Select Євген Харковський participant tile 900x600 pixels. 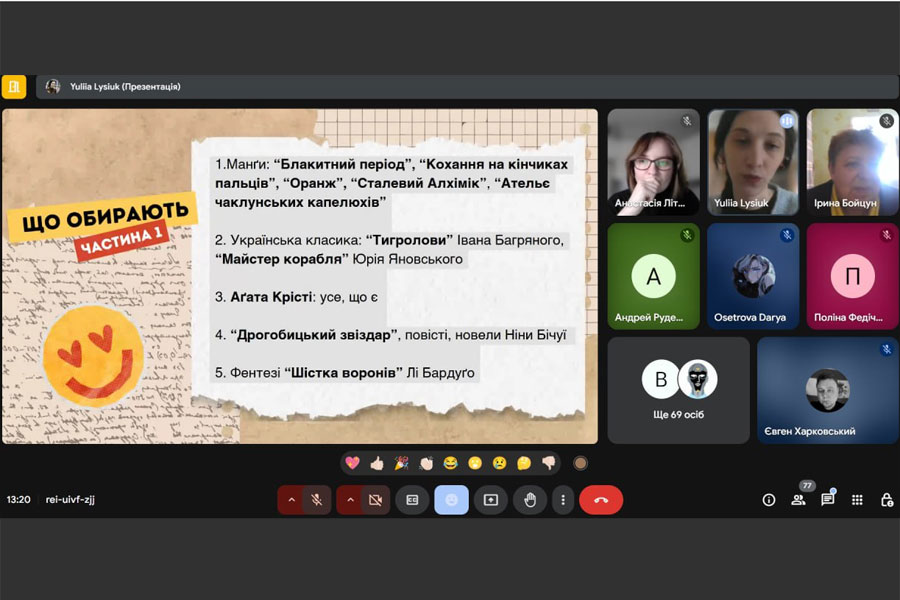coord(828,390)
